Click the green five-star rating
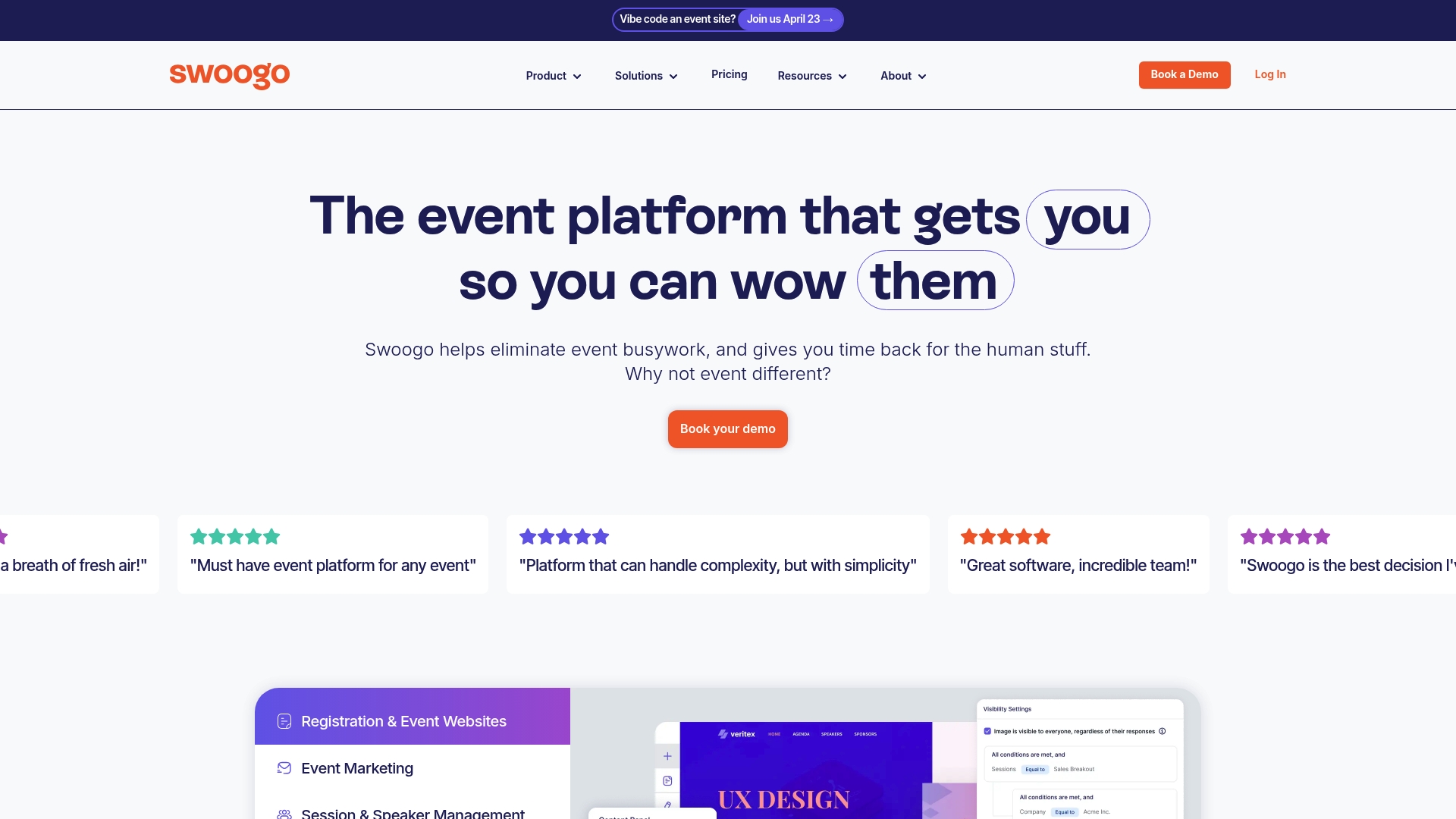Viewport: 1456px width, 819px height. pos(235,537)
